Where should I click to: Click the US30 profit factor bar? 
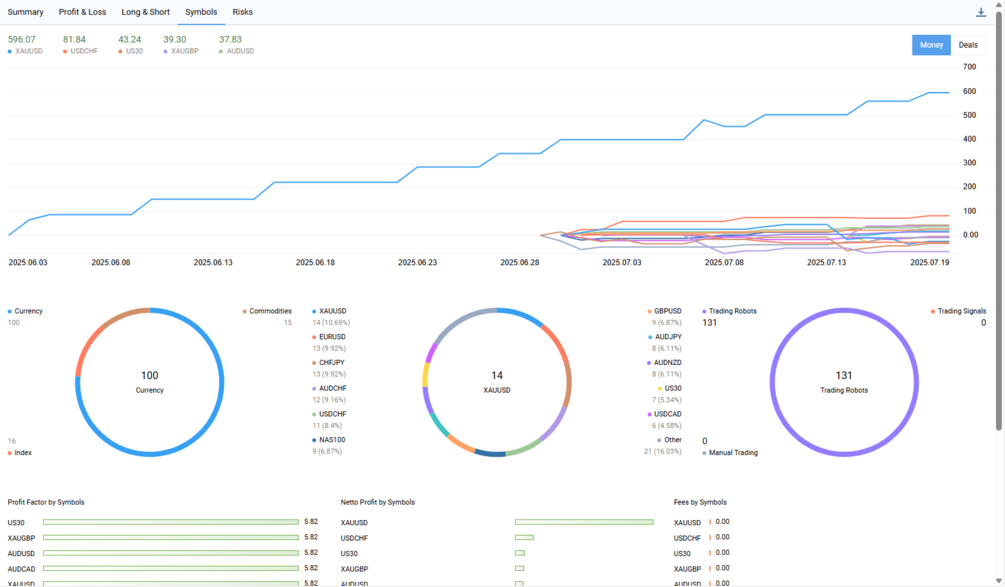tap(171, 522)
